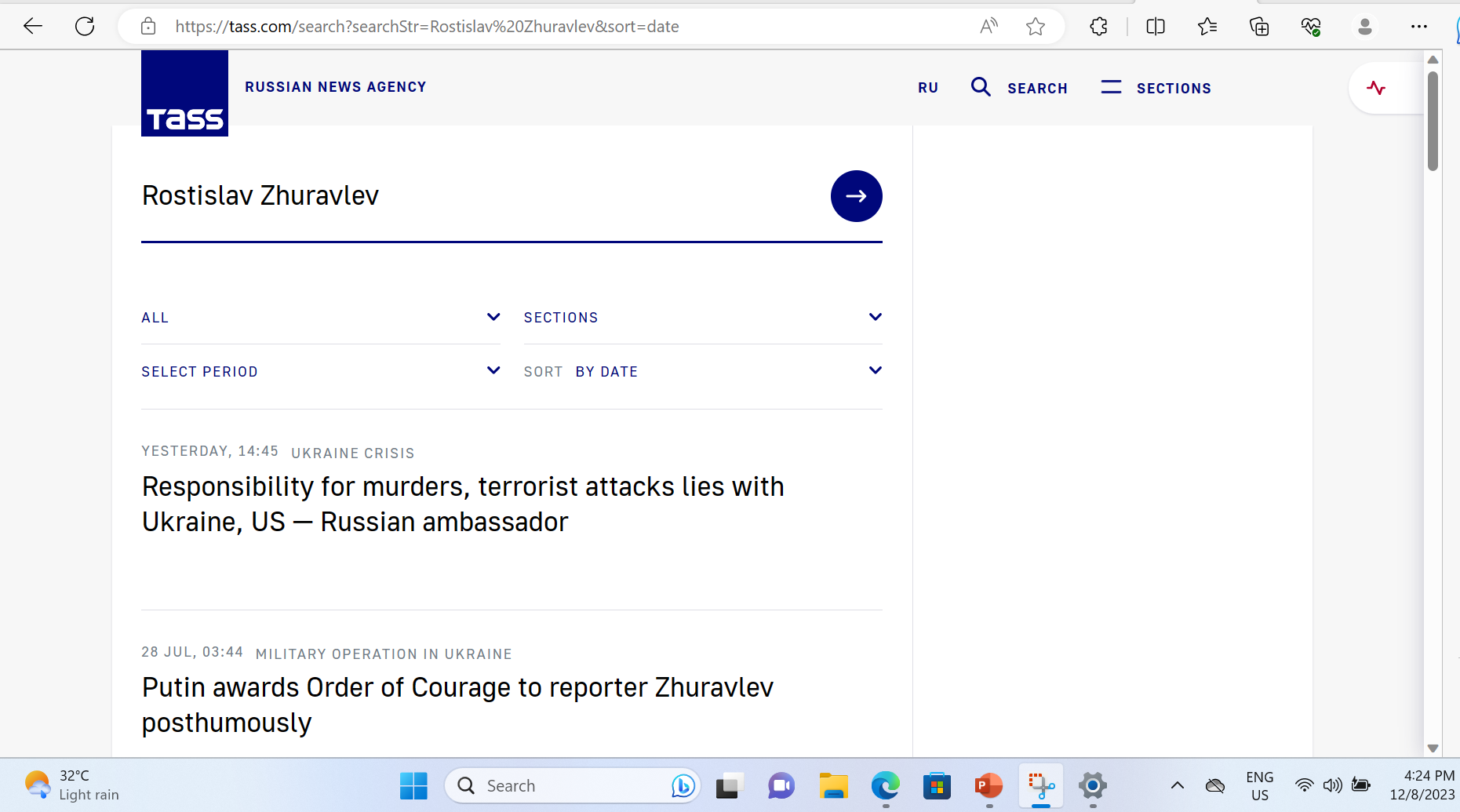Open PowerPoint from the taskbar

click(989, 785)
